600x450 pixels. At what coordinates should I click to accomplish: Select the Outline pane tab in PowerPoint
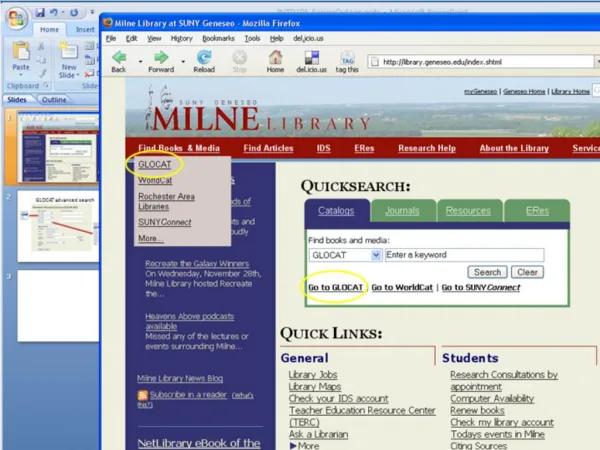[x=54, y=99]
